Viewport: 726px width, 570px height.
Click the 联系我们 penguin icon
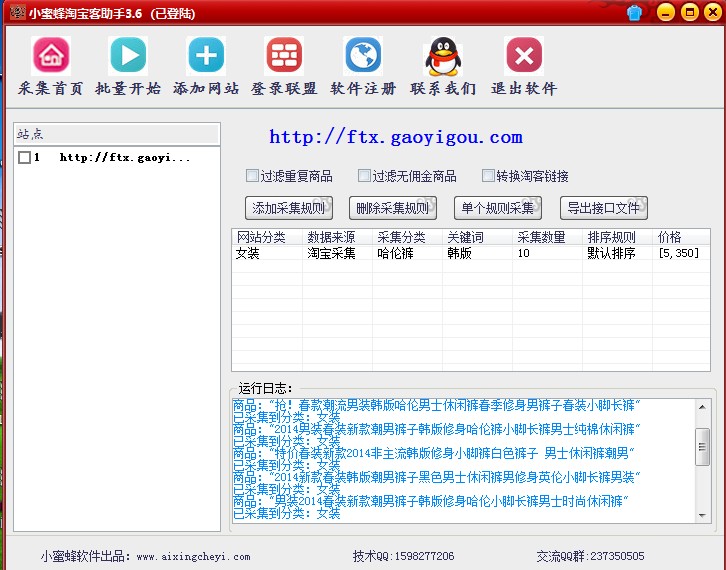443,56
